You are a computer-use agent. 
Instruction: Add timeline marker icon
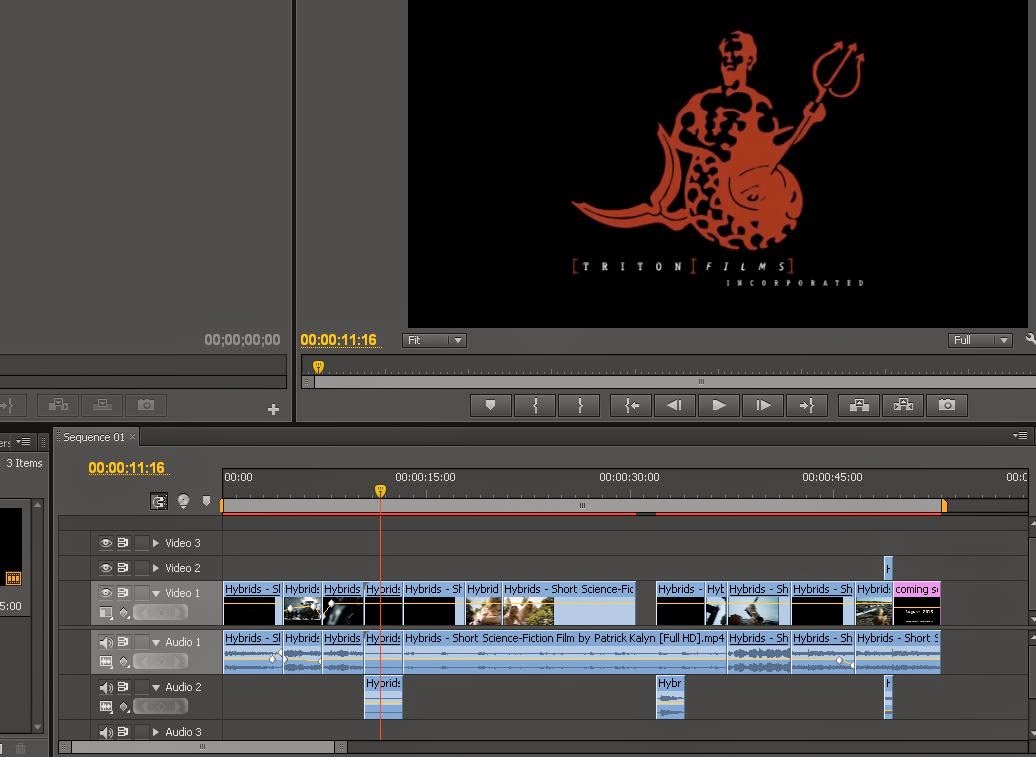206,501
